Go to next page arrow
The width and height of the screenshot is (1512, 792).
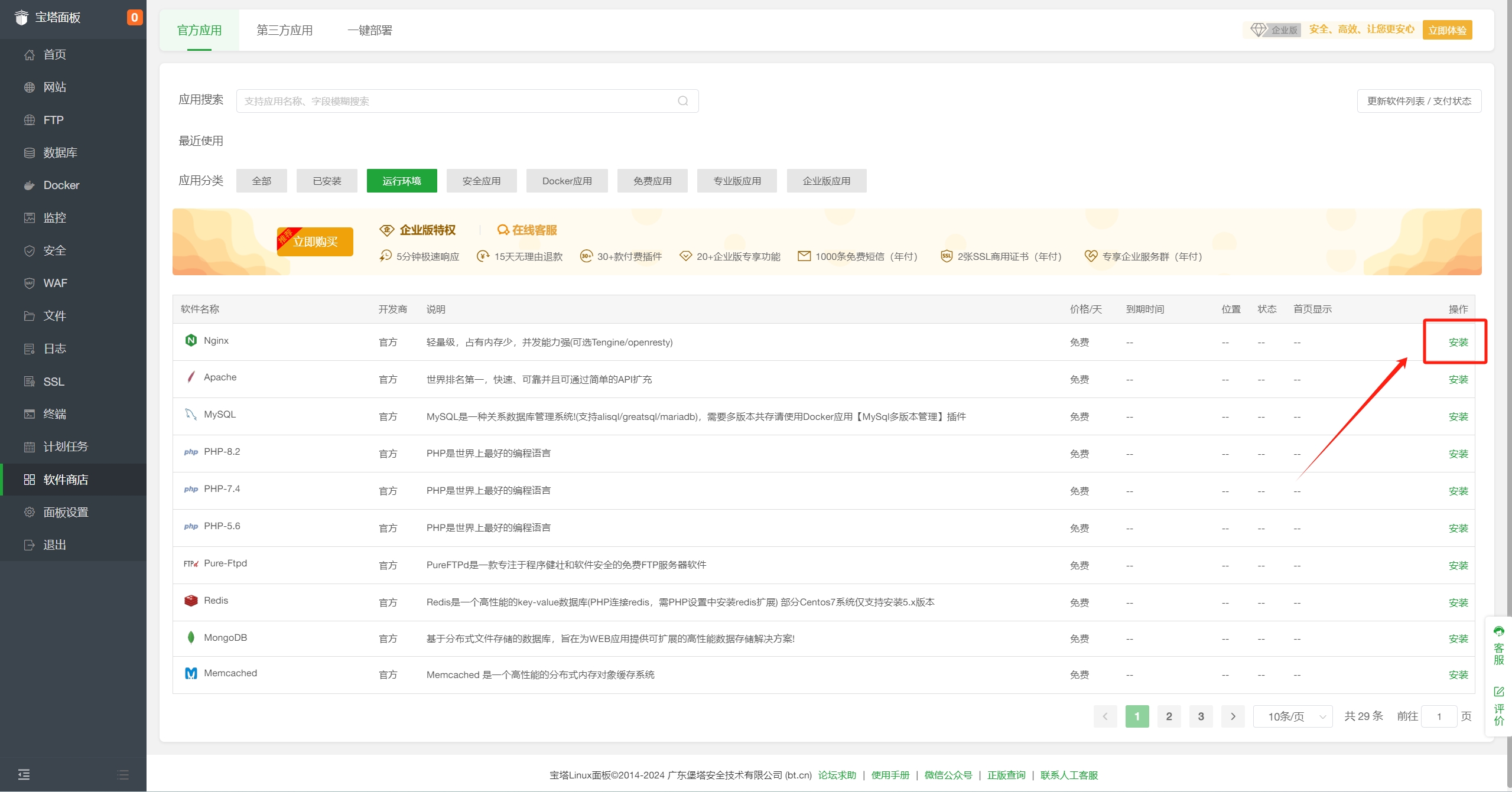1233,716
